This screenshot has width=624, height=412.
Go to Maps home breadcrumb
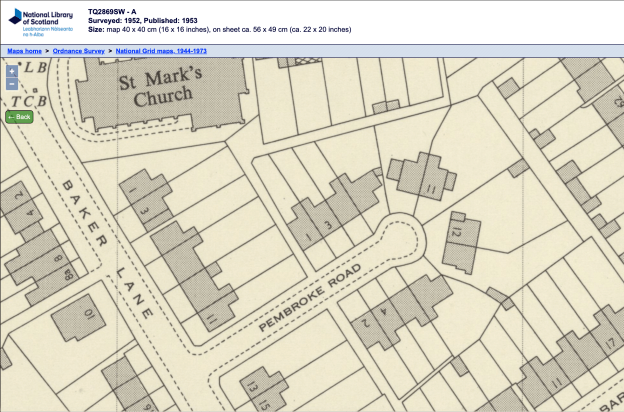pos(25,49)
